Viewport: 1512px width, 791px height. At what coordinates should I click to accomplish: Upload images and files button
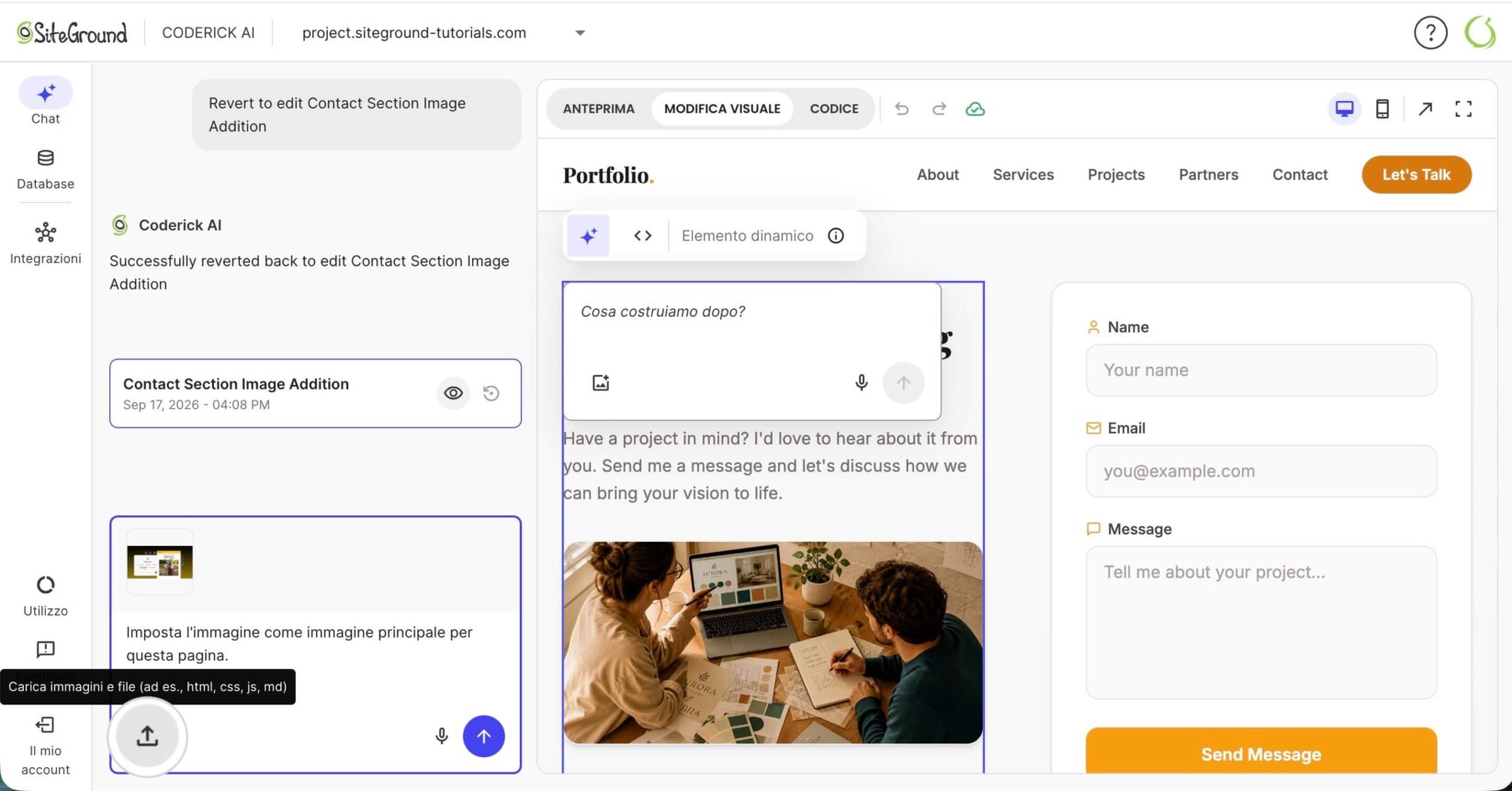point(147,736)
